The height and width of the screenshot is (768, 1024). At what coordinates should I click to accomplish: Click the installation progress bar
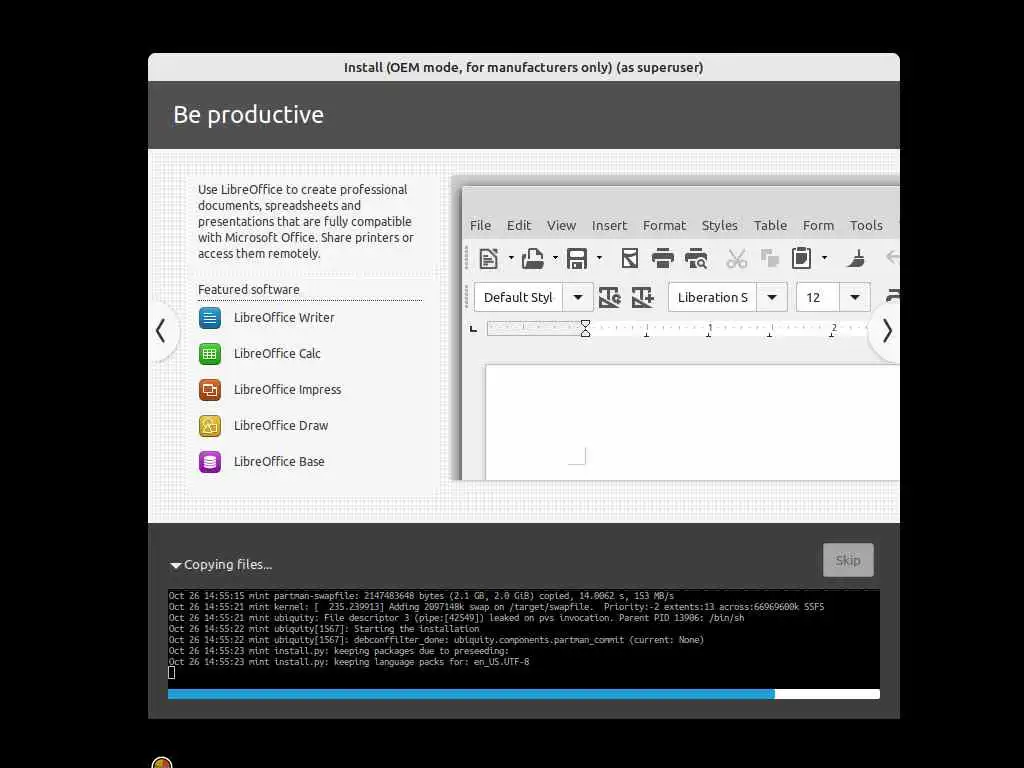point(524,694)
